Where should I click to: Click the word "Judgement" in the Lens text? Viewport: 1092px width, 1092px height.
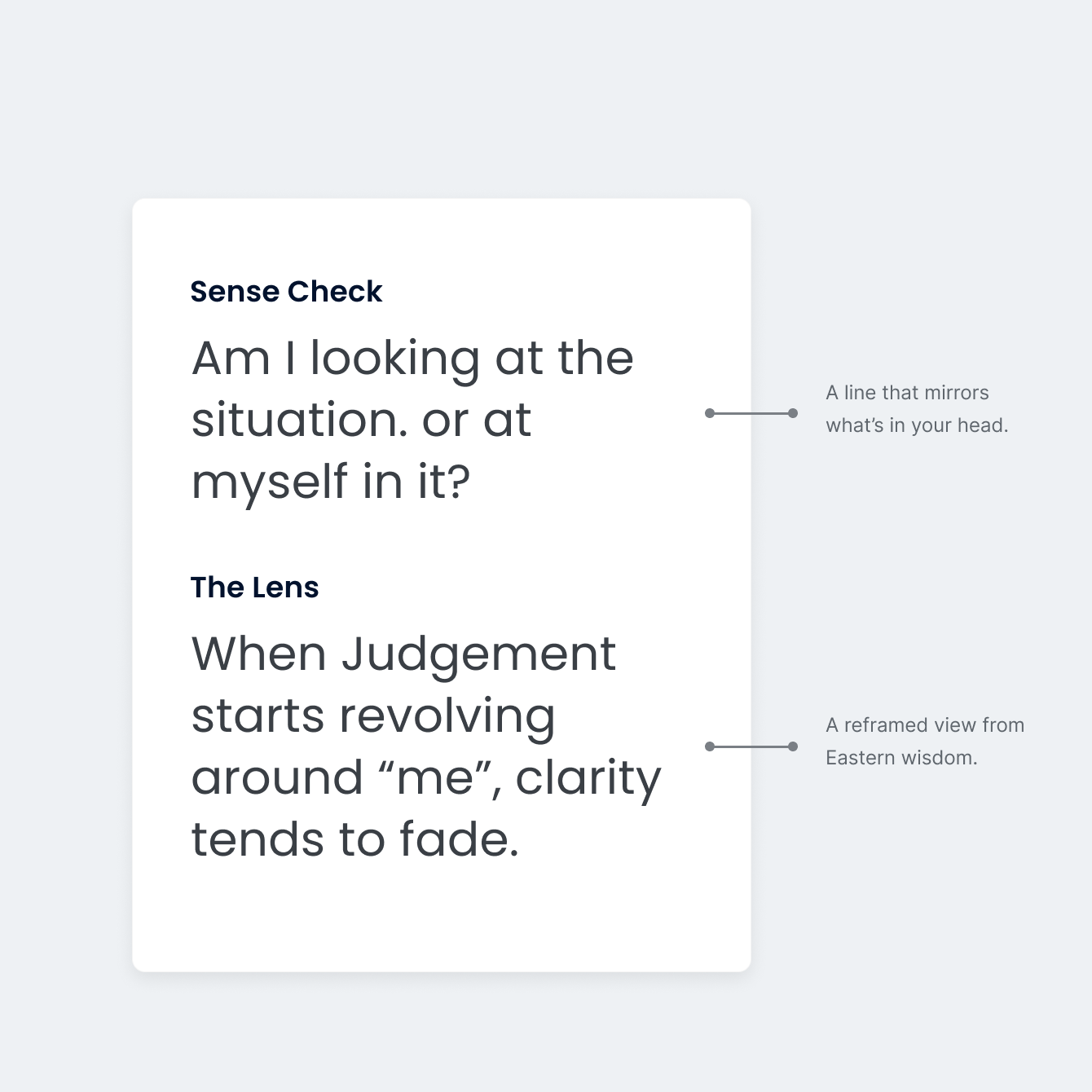478,654
